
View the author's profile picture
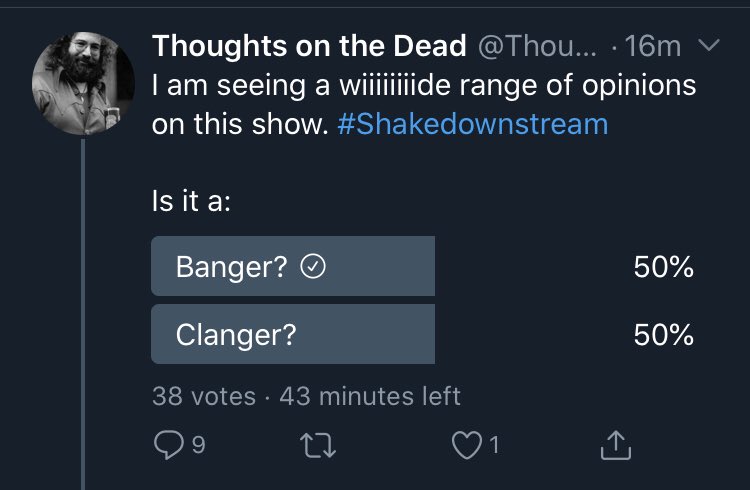tap(83, 83)
